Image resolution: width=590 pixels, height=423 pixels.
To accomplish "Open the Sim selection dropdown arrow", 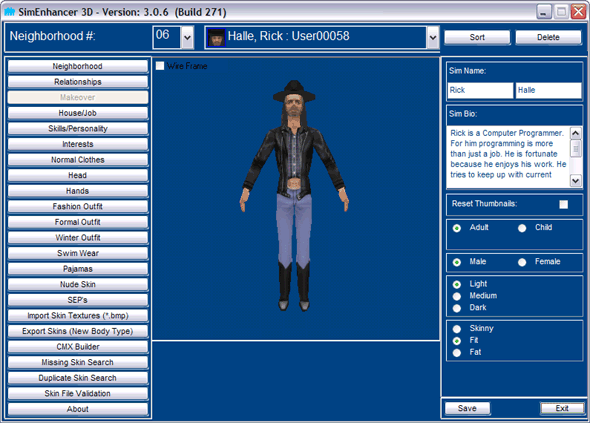I will 433,37.
